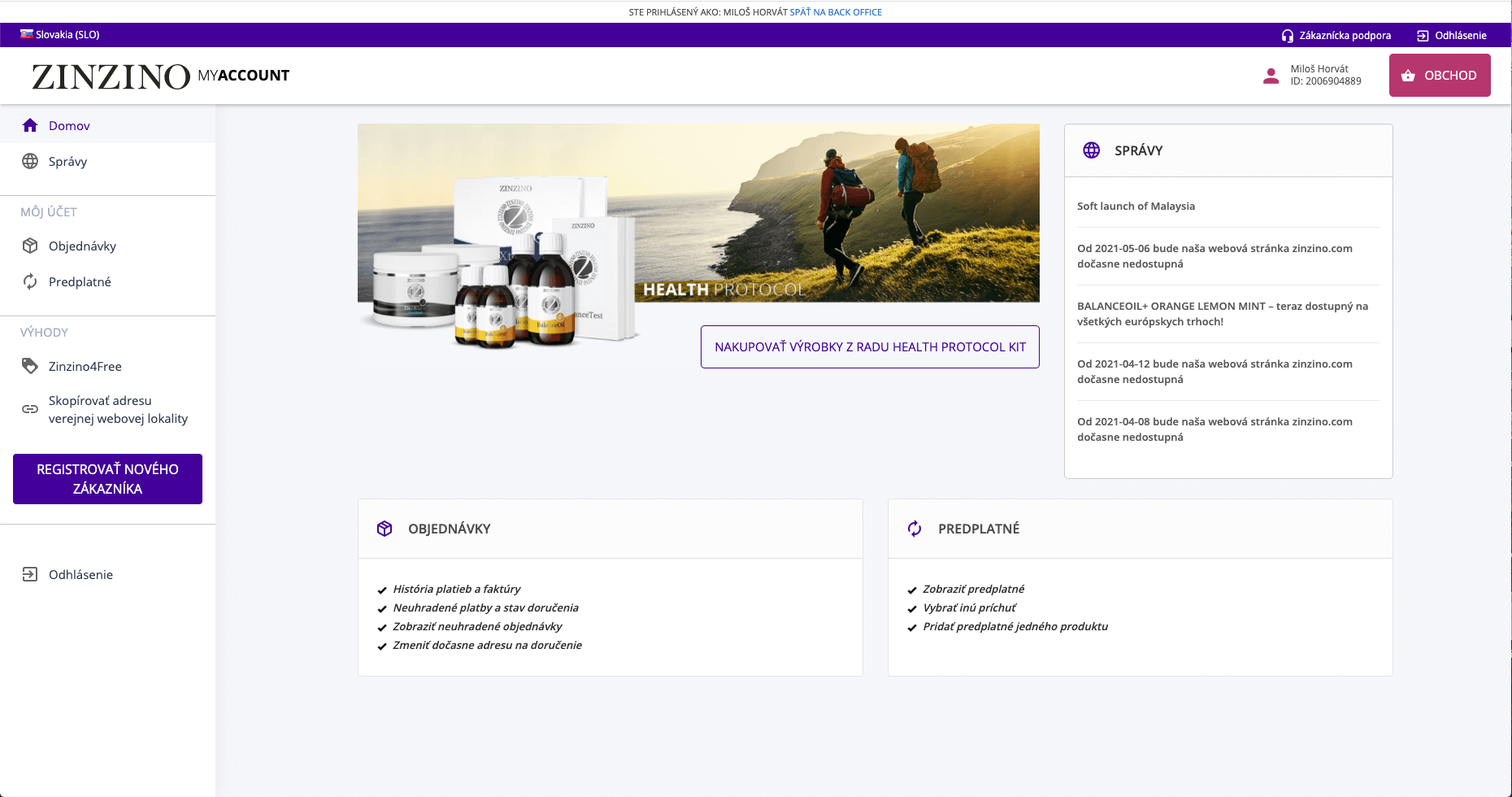Screen dimensions: 1512x797
Task: Click the Miloš Horvát account name
Action: 1319,69
